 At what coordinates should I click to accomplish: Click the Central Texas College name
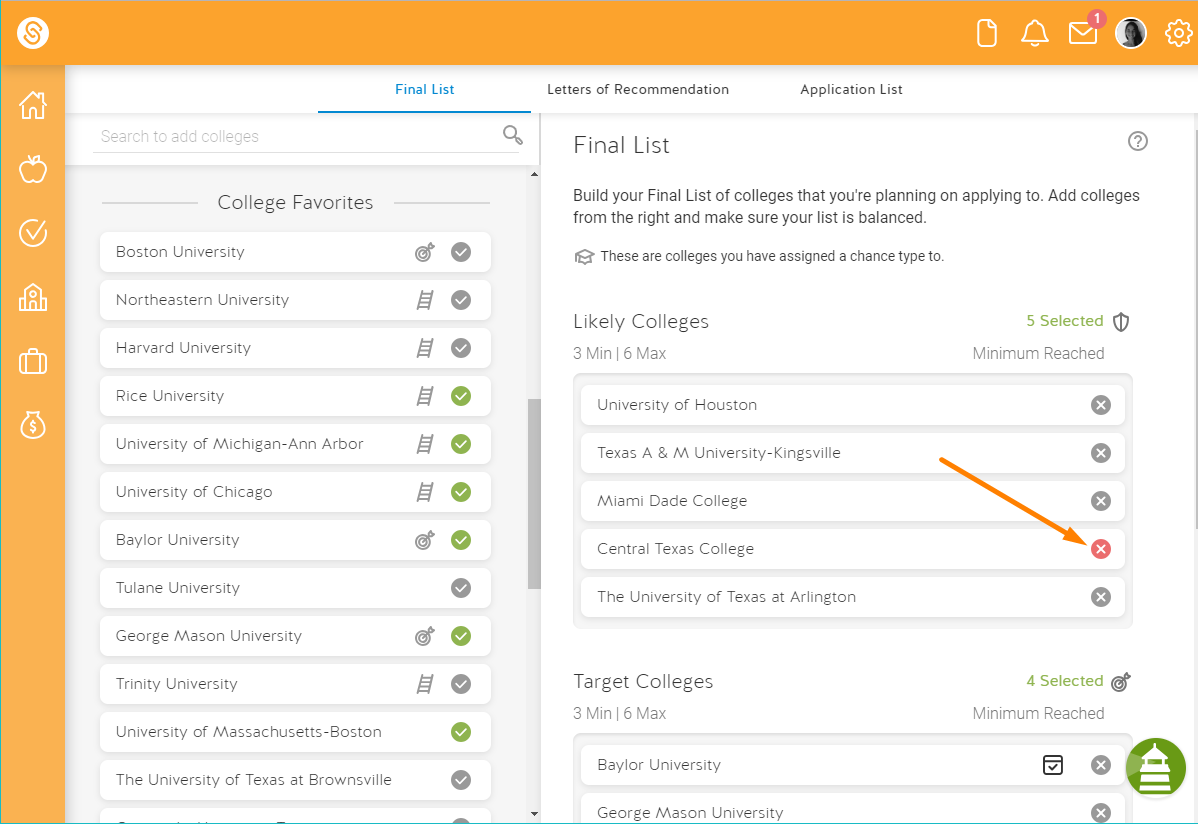point(675,549)
